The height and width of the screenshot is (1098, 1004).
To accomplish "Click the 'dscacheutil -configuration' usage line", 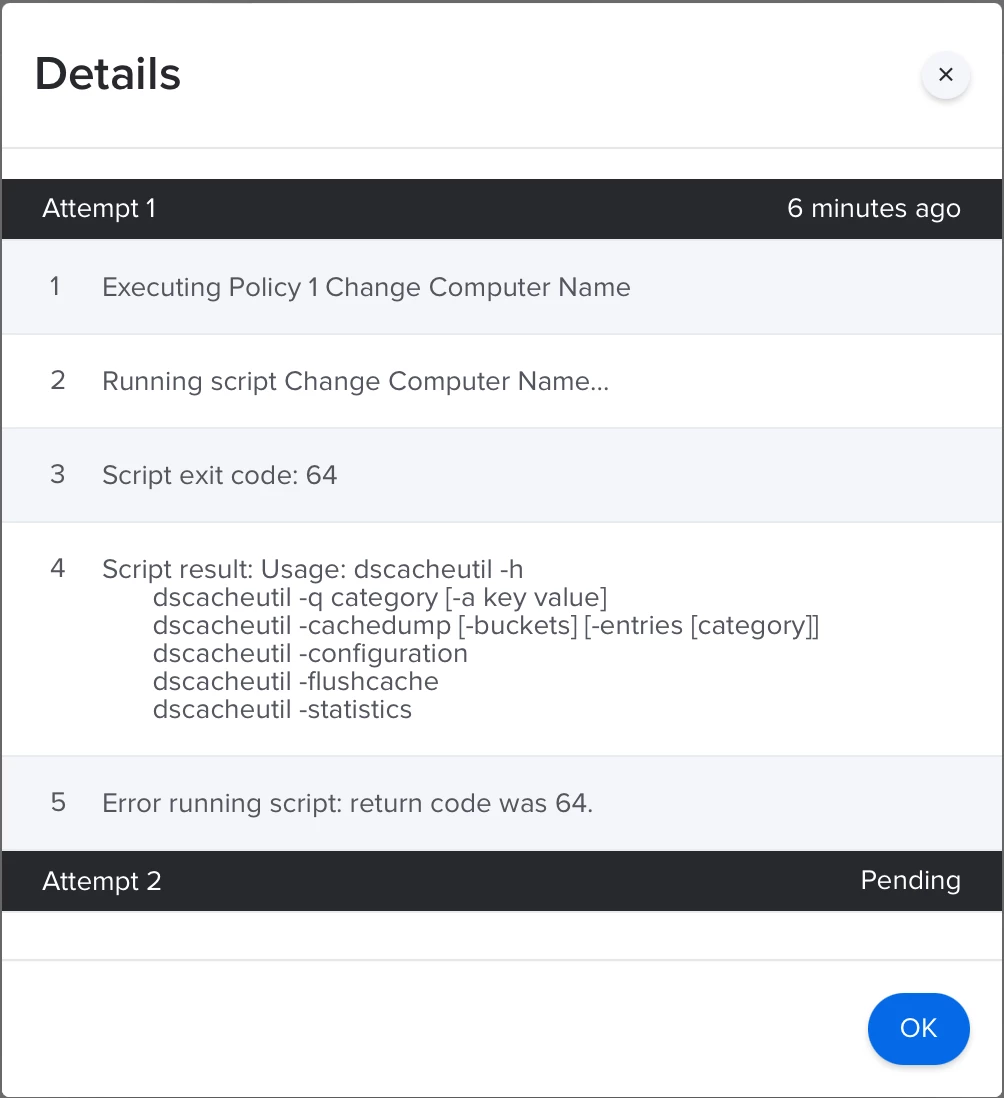I will point(310,653).
